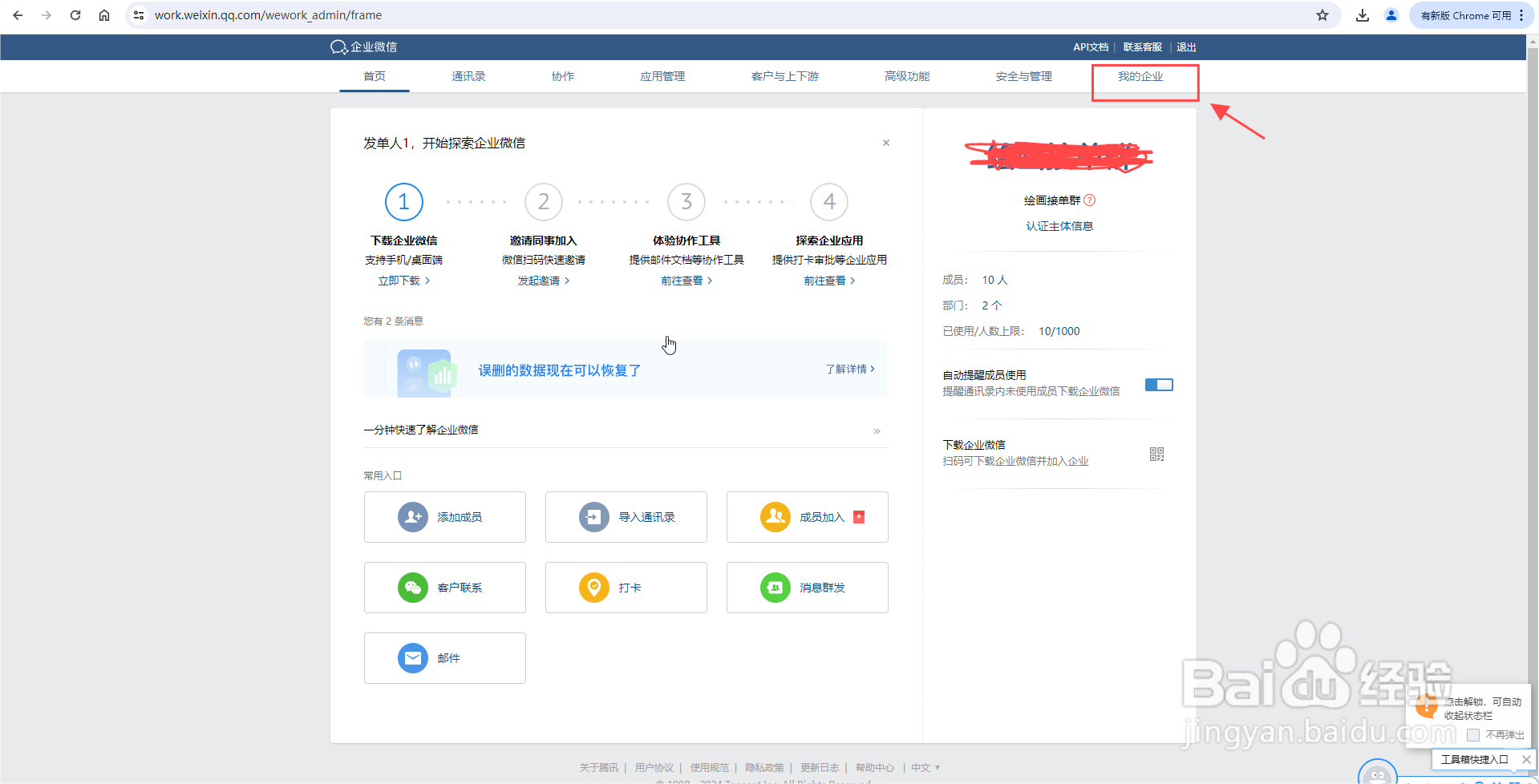Screen dimensions: 1539x784
Task: Expand 一分钟快速了解企业微信 section
Action: 877,430
